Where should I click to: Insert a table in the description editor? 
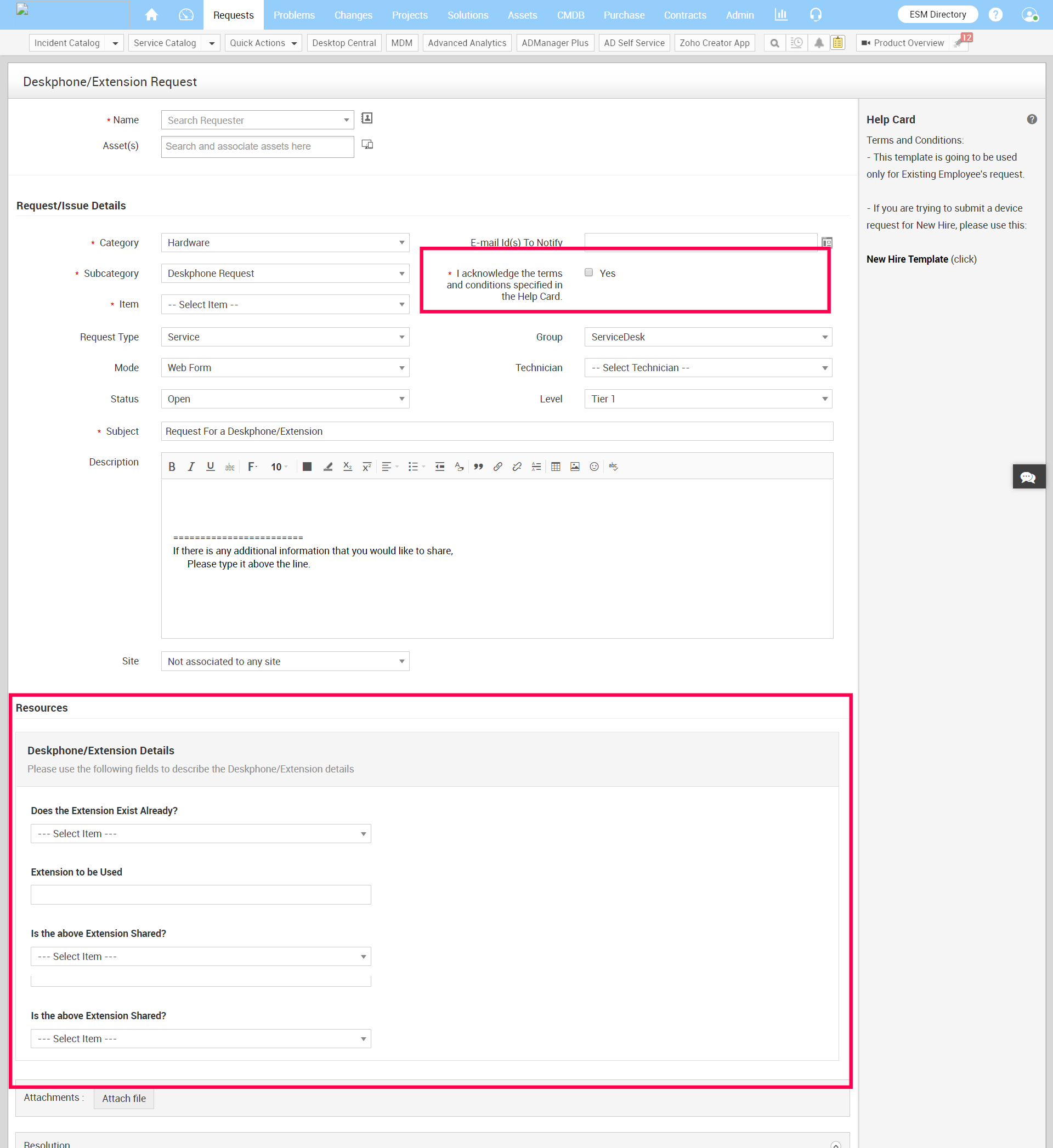(556, 467)
